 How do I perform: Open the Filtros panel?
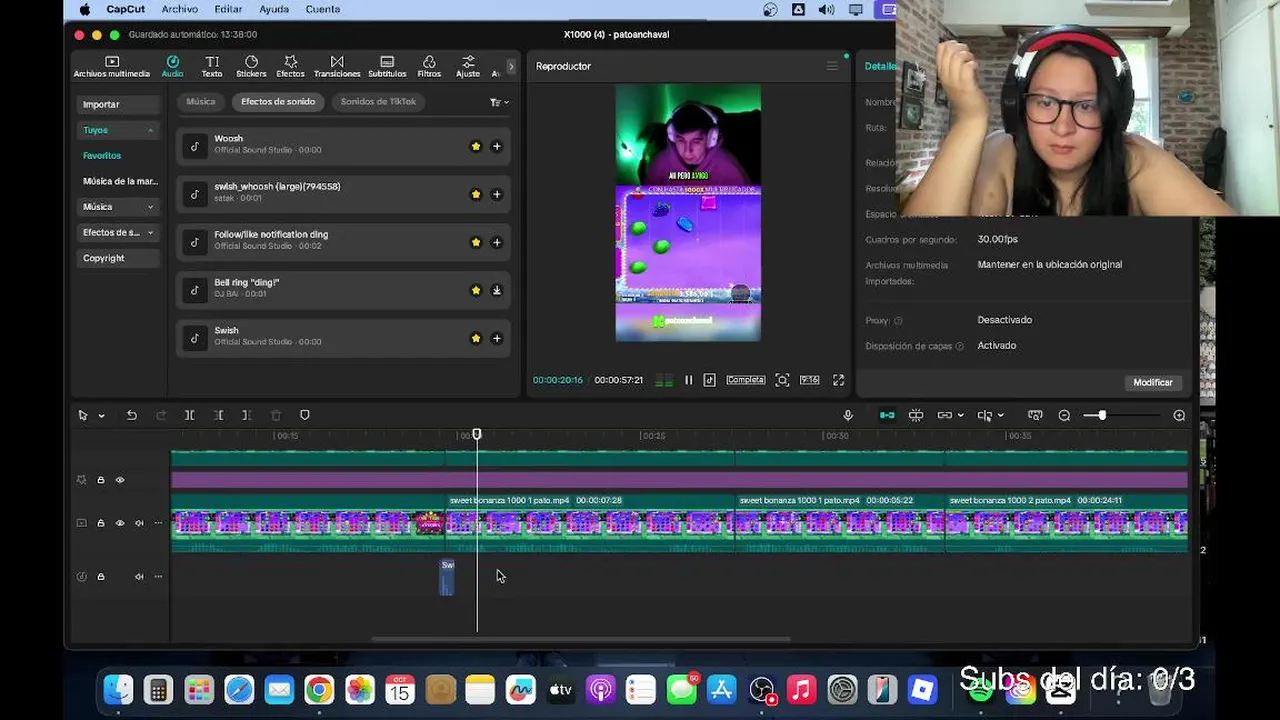[429, 67]
